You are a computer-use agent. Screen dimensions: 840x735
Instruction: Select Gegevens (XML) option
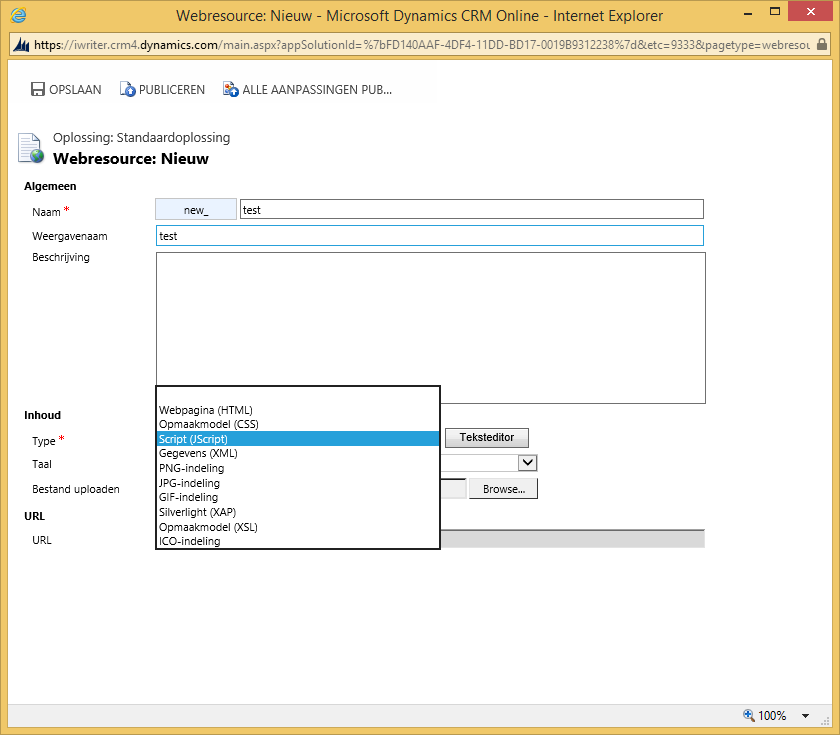198,453
